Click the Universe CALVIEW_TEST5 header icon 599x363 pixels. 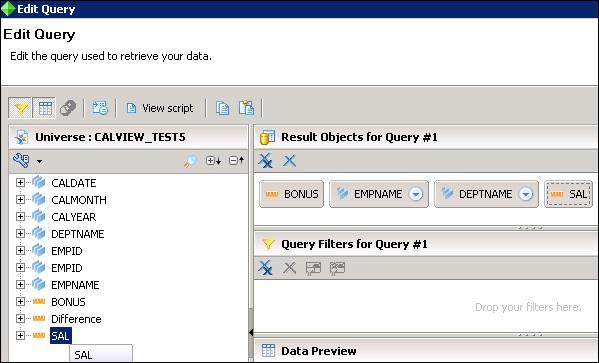coord(21,137)
